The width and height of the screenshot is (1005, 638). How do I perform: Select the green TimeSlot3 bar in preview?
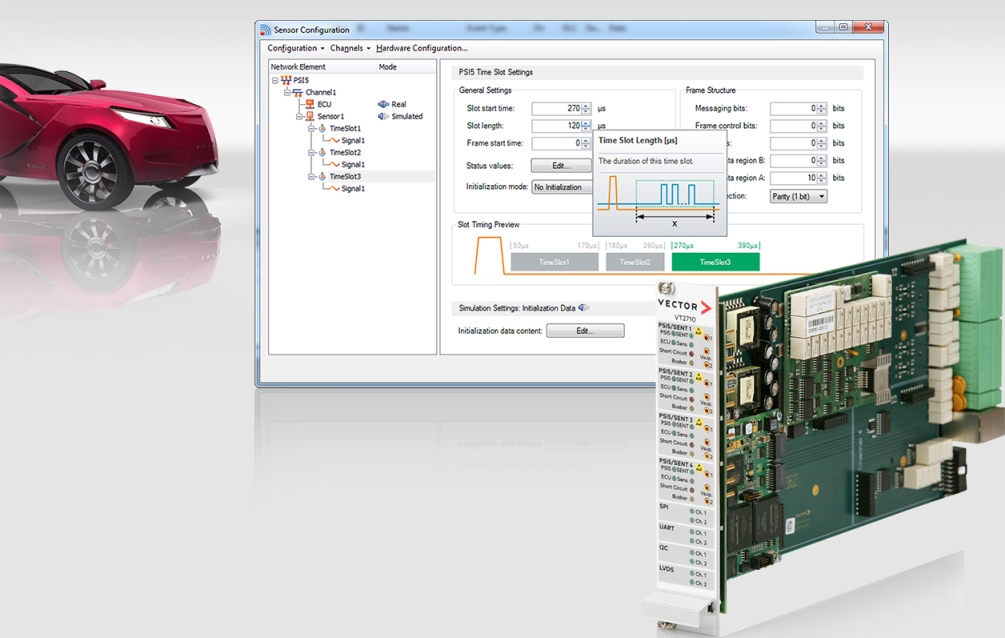point(715,262)
